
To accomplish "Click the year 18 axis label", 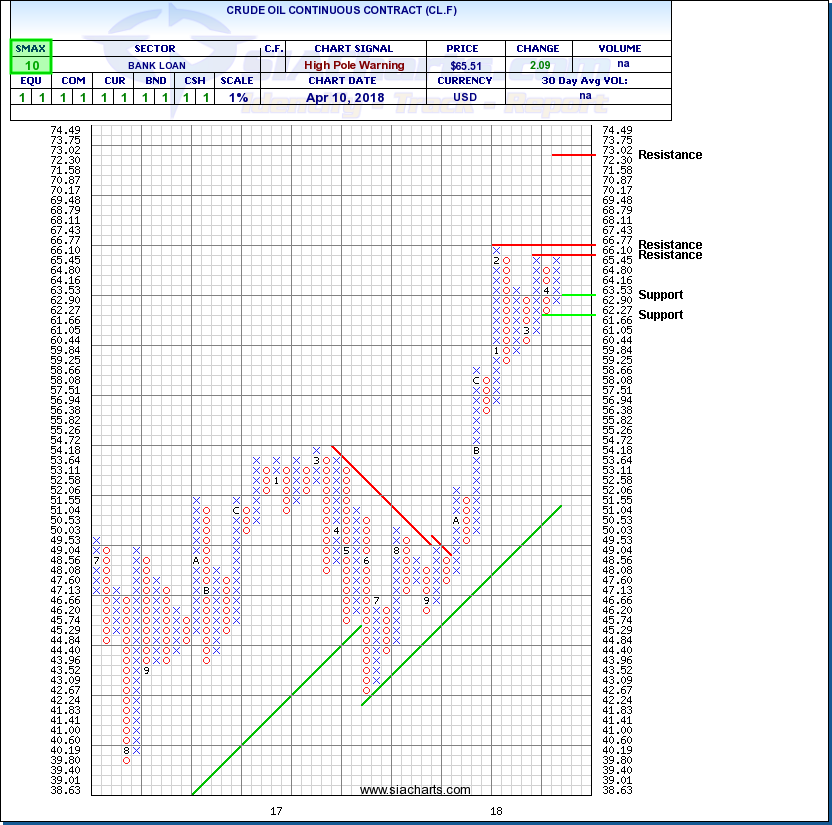I will point(495,810).
